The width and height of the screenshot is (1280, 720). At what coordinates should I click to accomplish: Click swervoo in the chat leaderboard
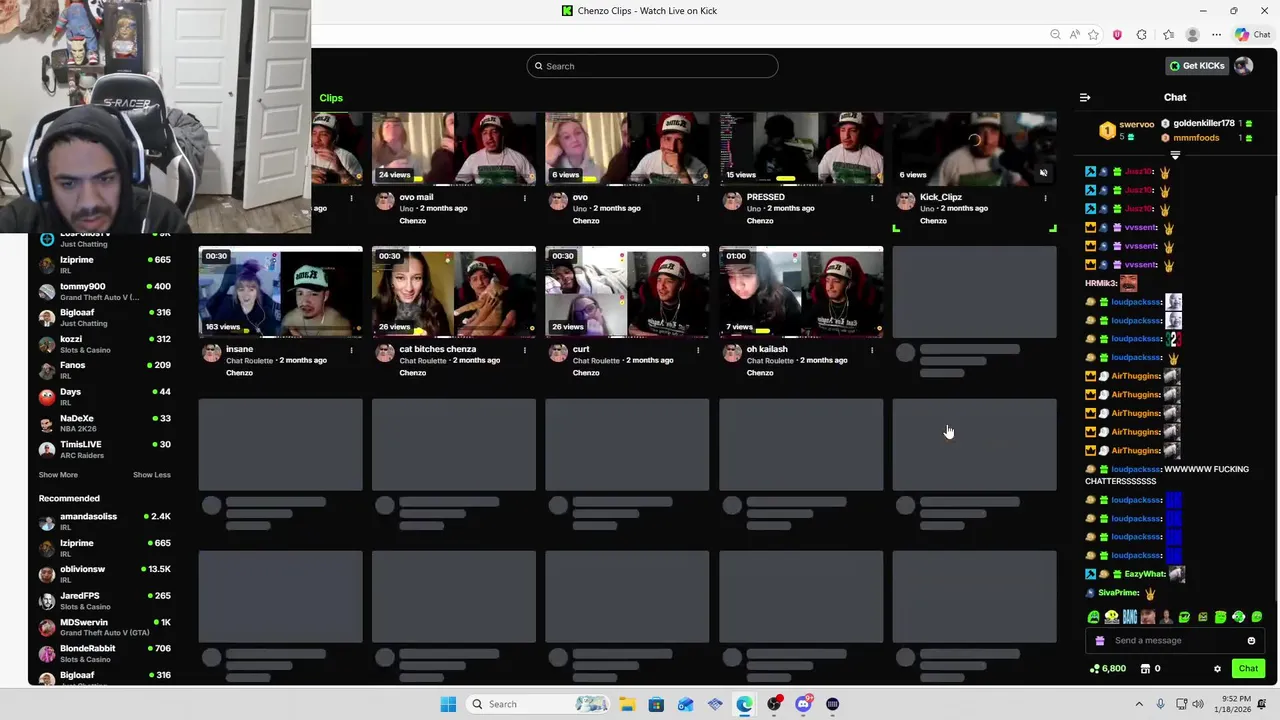click(x=1137, y=124)
